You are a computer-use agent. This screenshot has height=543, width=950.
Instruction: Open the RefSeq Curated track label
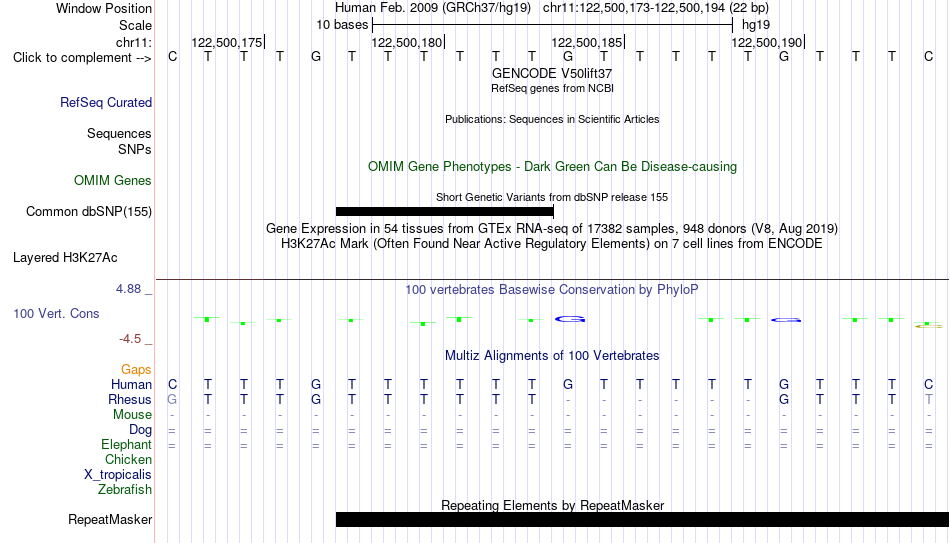(106, 102)
